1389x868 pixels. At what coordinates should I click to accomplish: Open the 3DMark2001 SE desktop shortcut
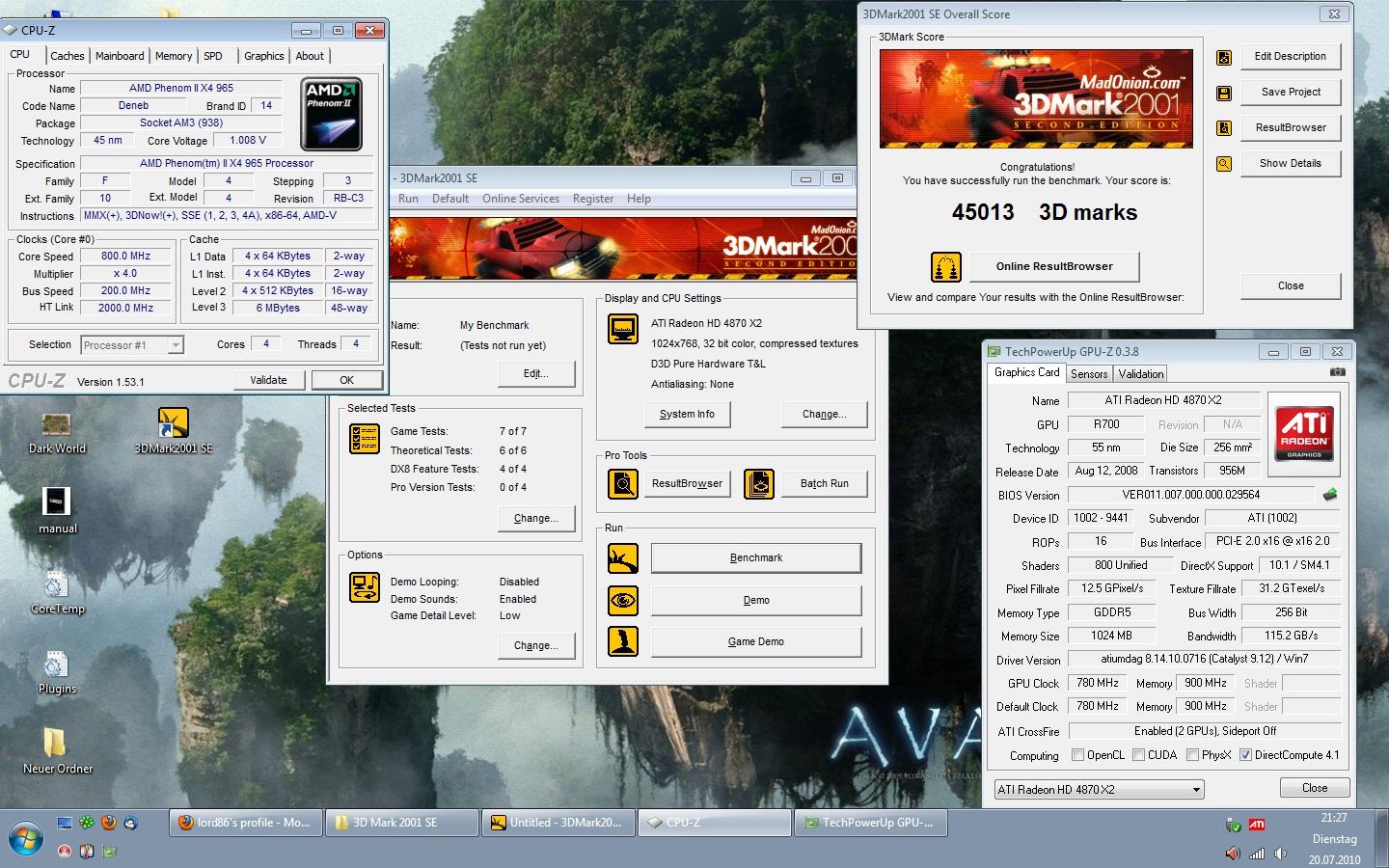tap(174, 432)
